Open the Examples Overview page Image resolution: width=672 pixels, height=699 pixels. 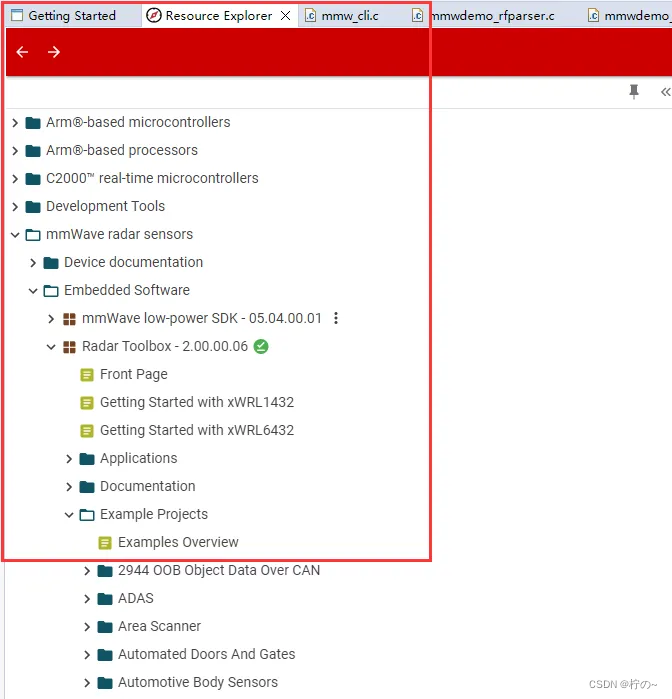[178, 542]
